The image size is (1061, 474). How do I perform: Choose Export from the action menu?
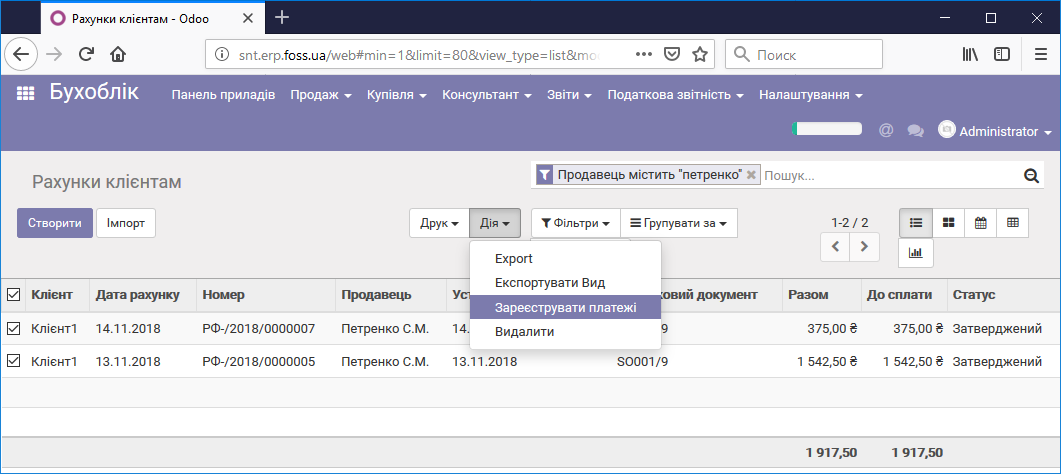(566, 258)
